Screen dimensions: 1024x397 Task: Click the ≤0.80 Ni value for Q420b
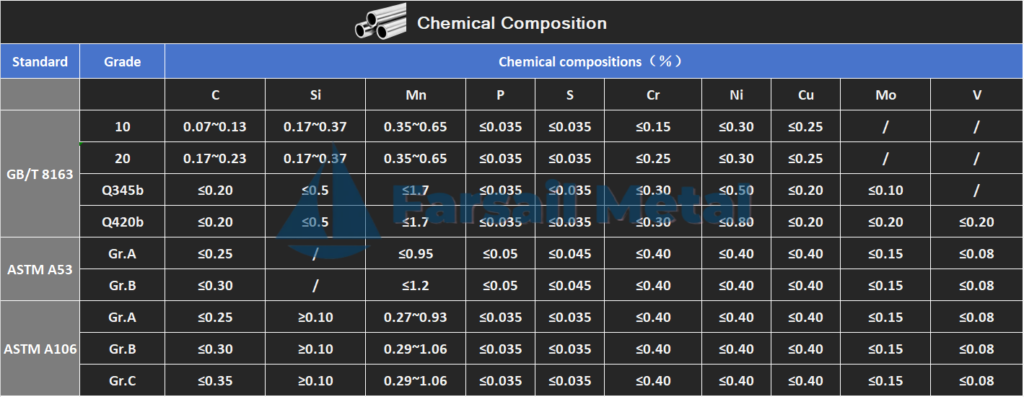tap(736, 222)
